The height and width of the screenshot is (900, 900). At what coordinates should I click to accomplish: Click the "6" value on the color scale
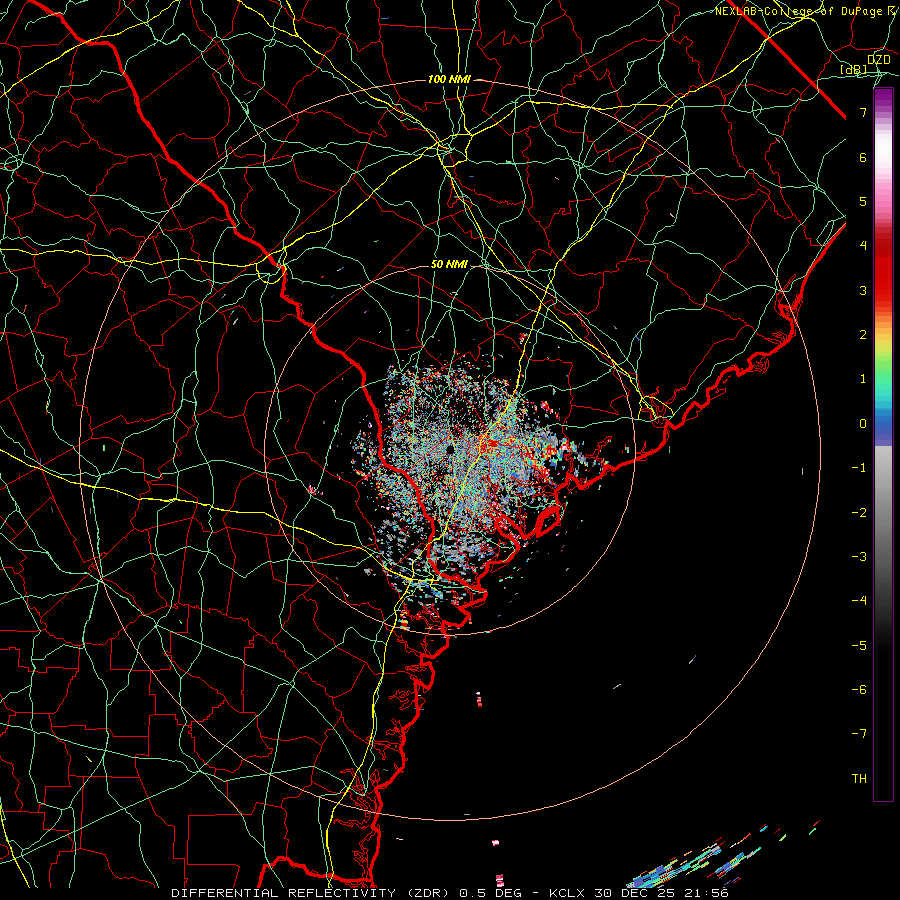(x=863, y=158)
